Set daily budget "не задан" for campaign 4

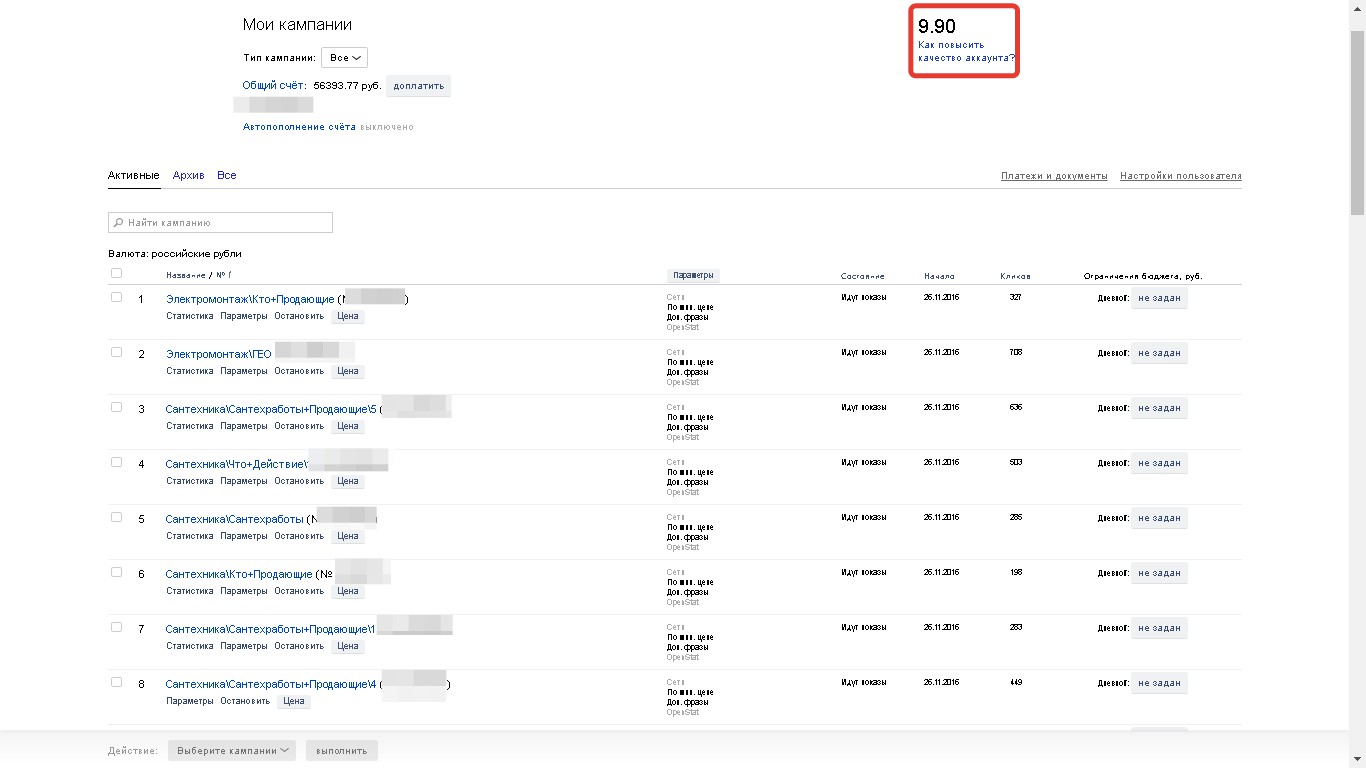pyautogui.click(x=1159, y=463)
